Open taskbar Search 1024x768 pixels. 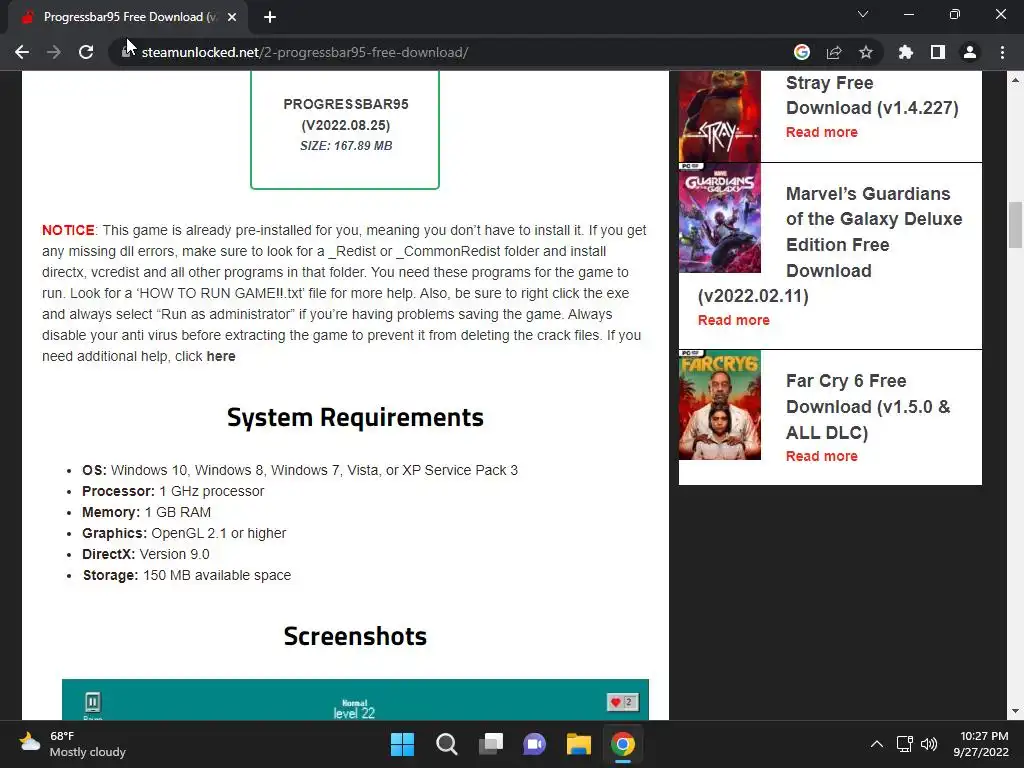[x=447, y=744]
